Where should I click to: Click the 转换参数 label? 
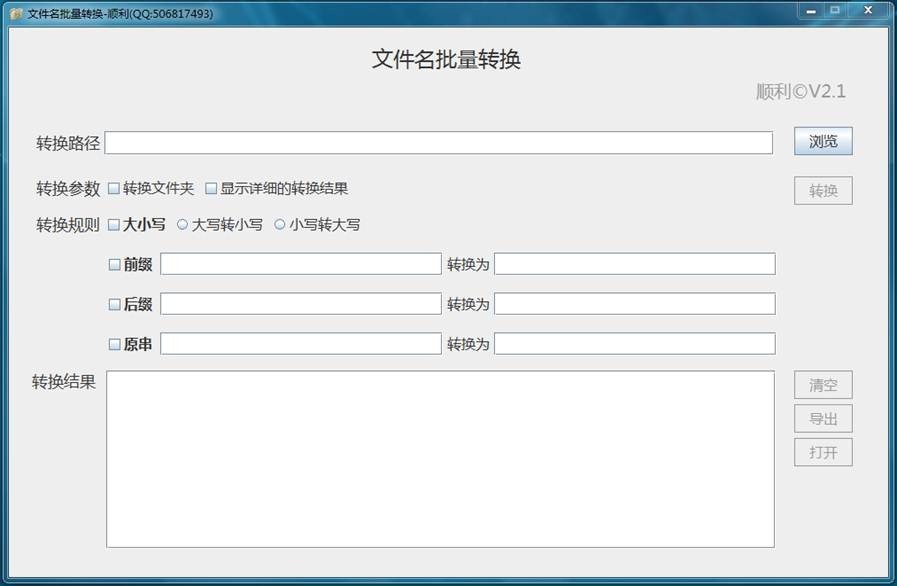pyautogui.click(x=68, y=188)
